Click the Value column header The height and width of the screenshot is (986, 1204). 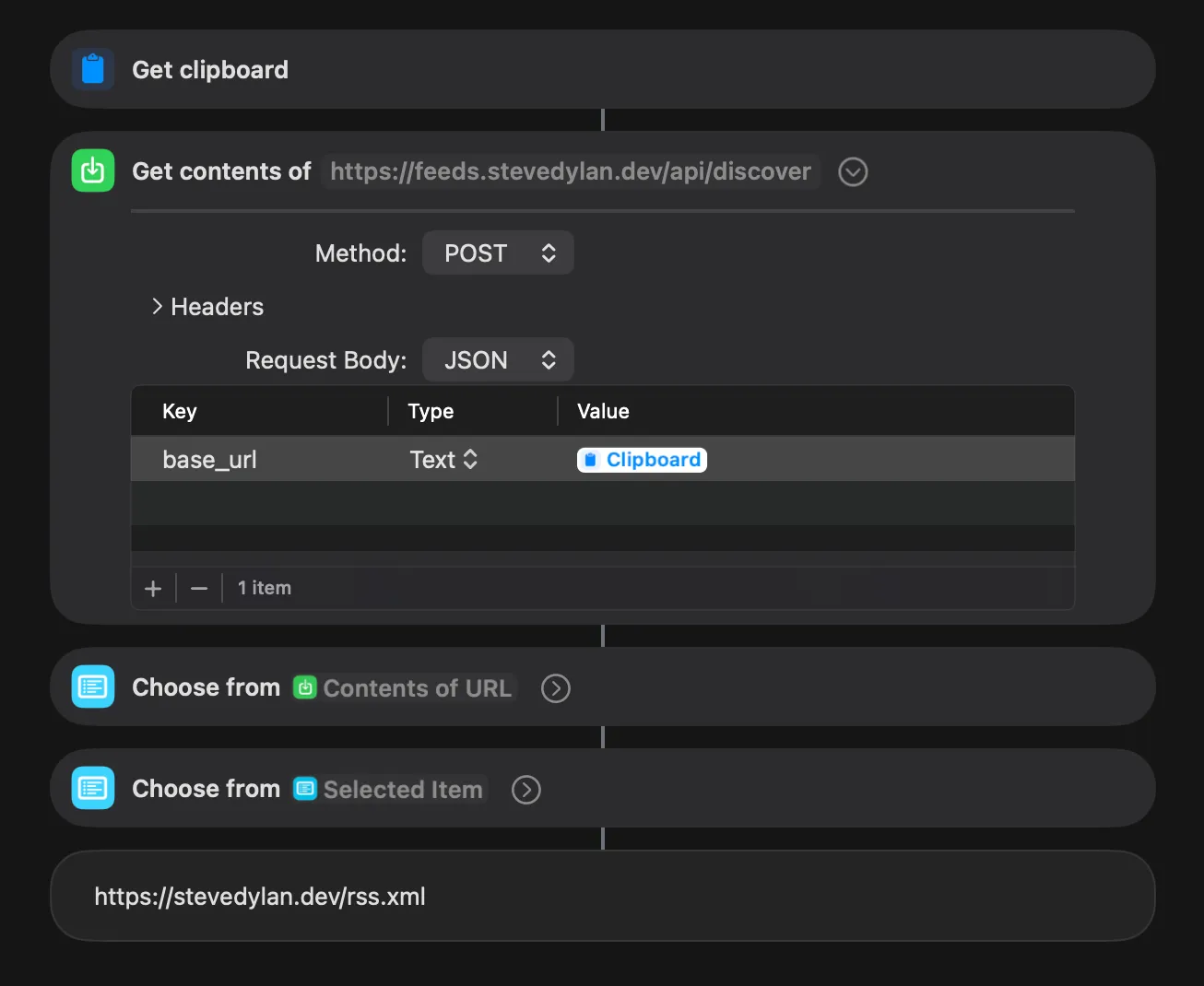click(x=603, y=411)
